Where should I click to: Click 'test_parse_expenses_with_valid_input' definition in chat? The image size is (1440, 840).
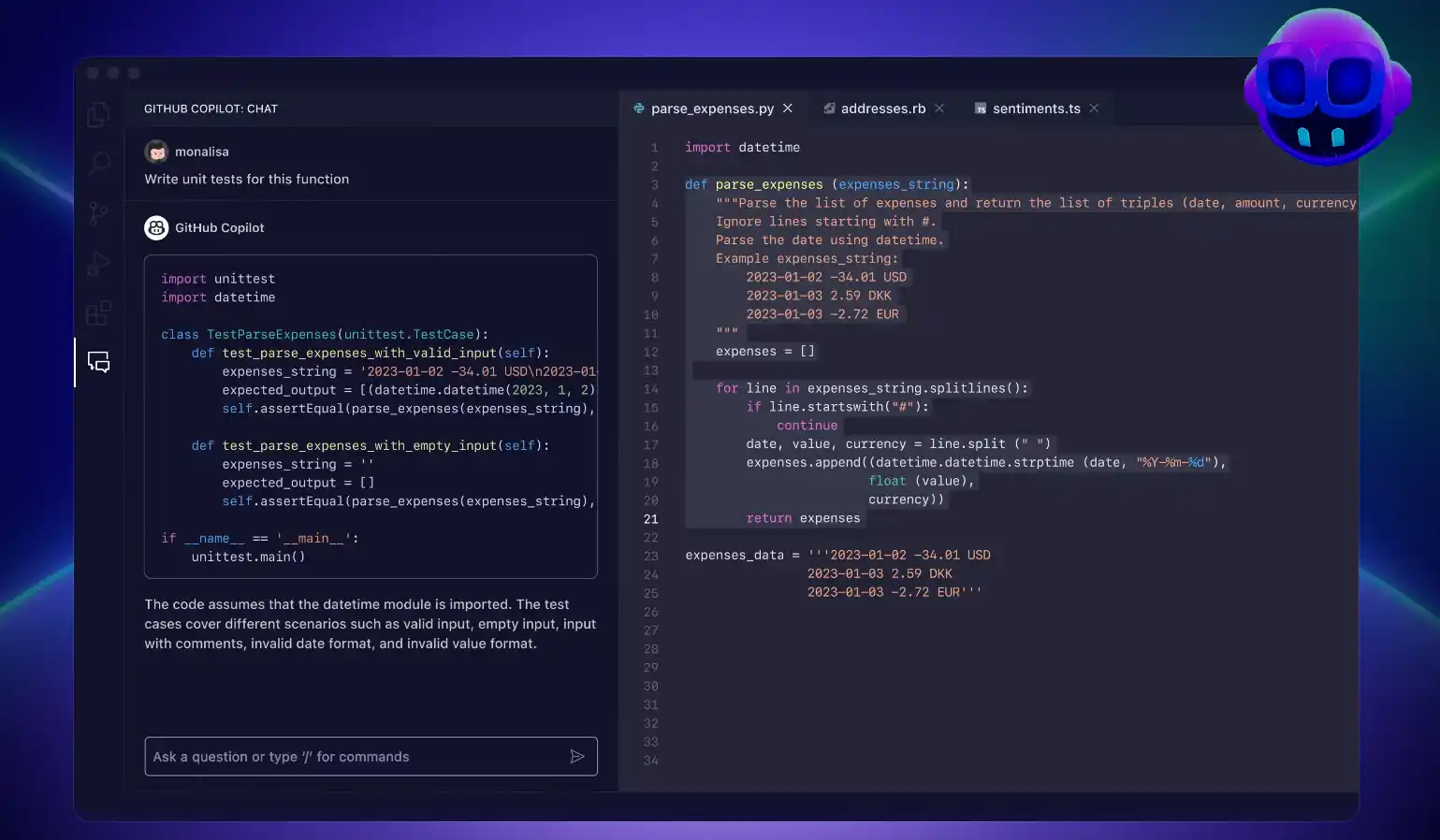[371, 353]
